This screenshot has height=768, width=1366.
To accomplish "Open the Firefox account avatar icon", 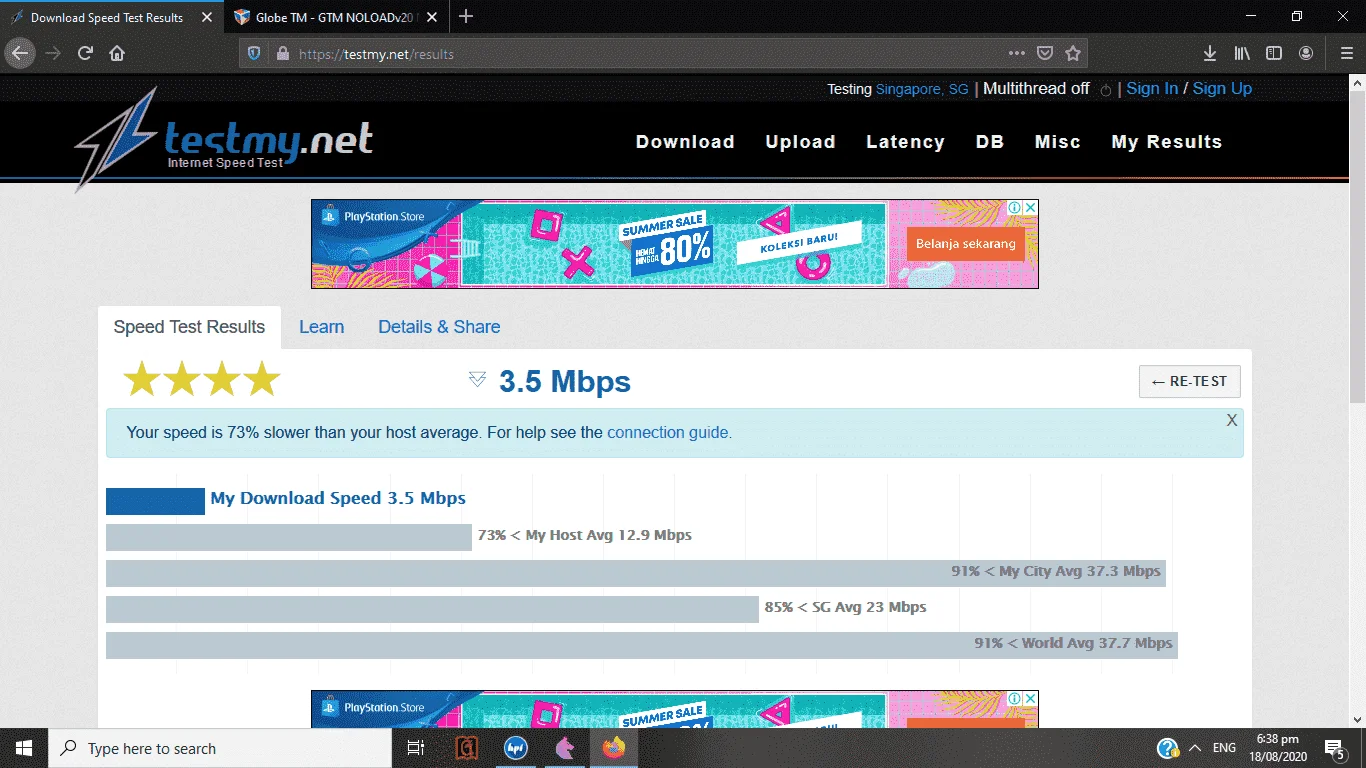I will point(1306,53).
